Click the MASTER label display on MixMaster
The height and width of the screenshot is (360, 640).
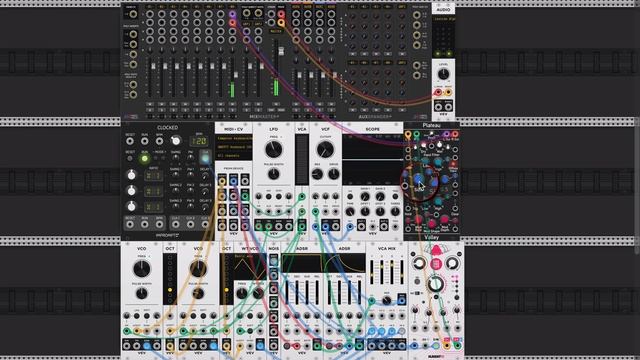click(276, 31)
